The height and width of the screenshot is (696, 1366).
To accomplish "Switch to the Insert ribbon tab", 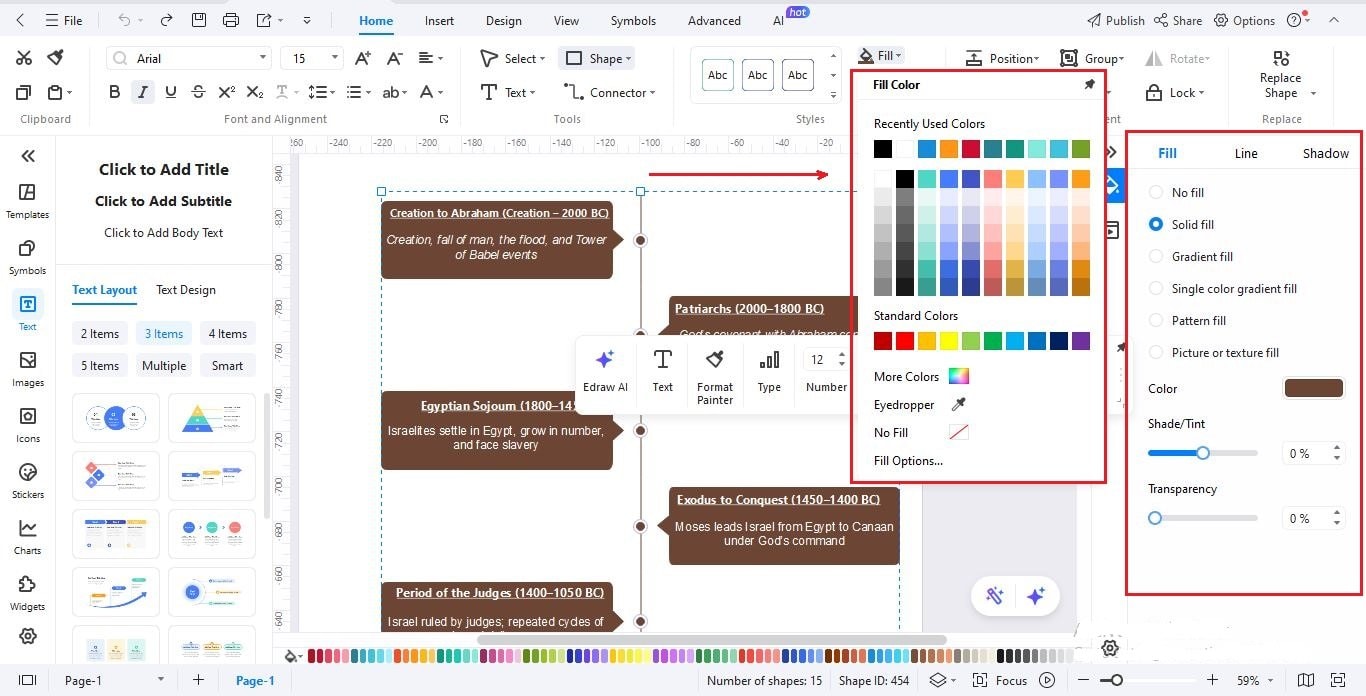I will [x=439, y=20].
